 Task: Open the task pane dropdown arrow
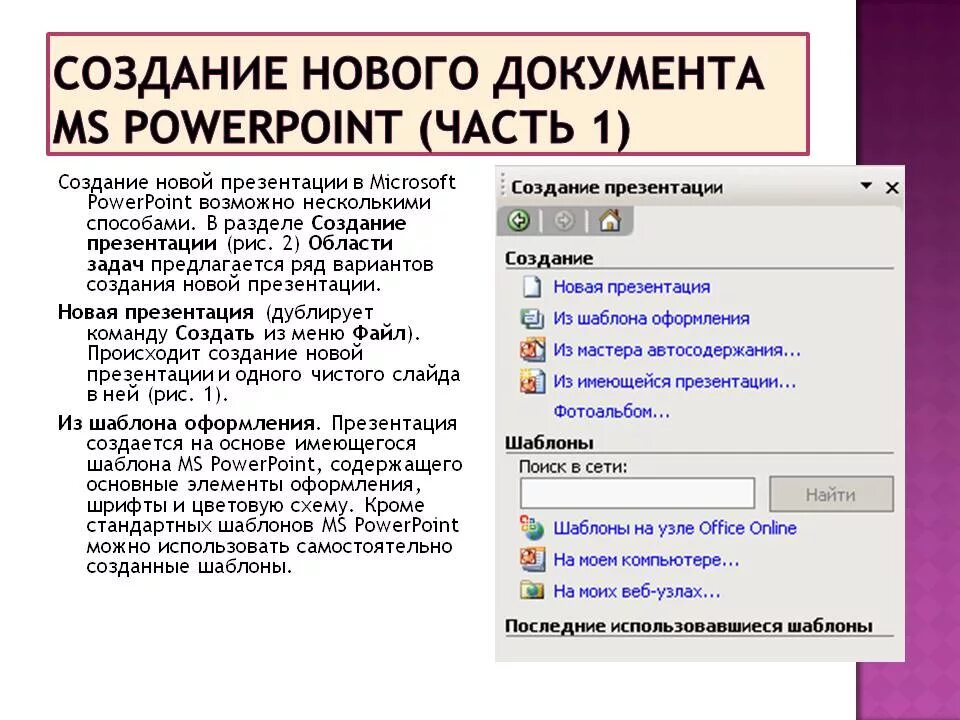pyautogui.click(x=866, y=186)
